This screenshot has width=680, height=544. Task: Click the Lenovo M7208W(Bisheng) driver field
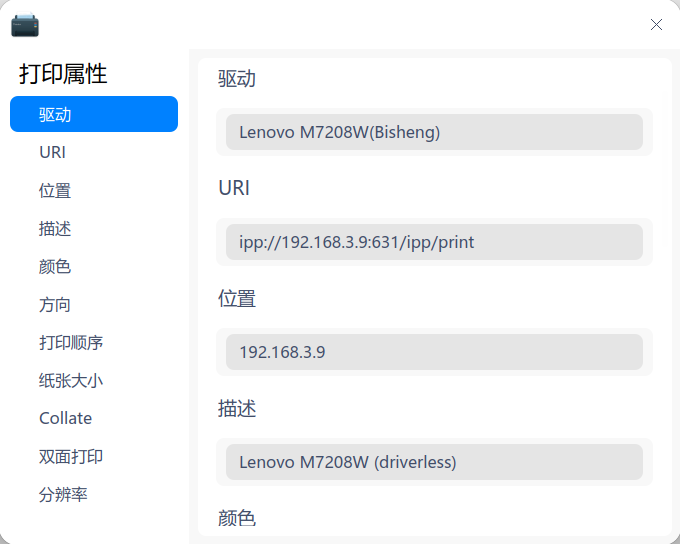tap(434, 132)
